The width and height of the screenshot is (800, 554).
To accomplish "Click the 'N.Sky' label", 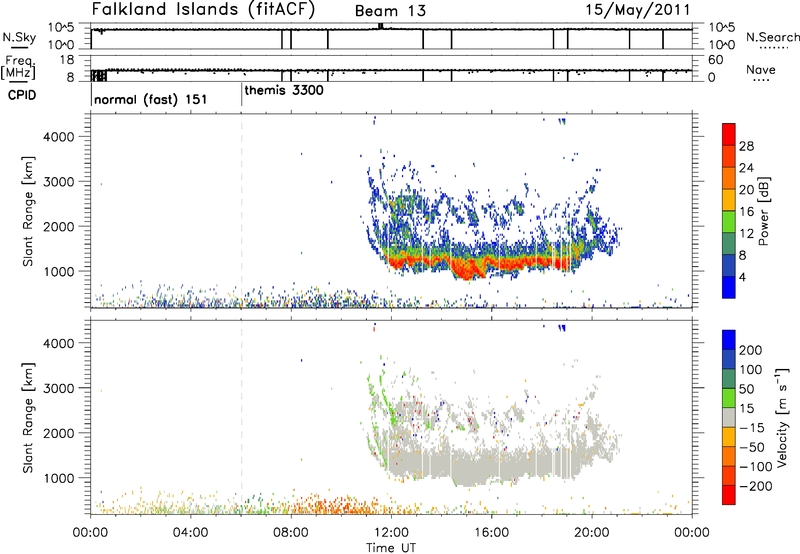I will click(19, 37).
